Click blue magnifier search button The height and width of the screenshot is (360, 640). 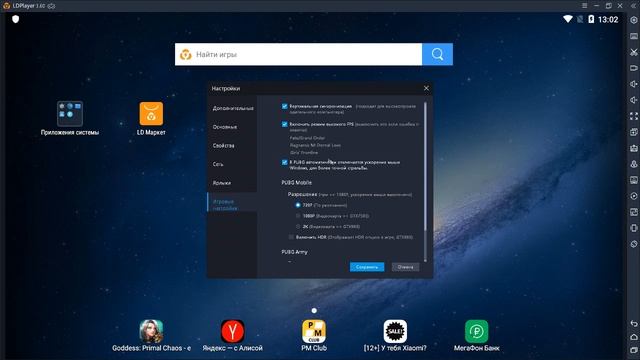point(437,54)
